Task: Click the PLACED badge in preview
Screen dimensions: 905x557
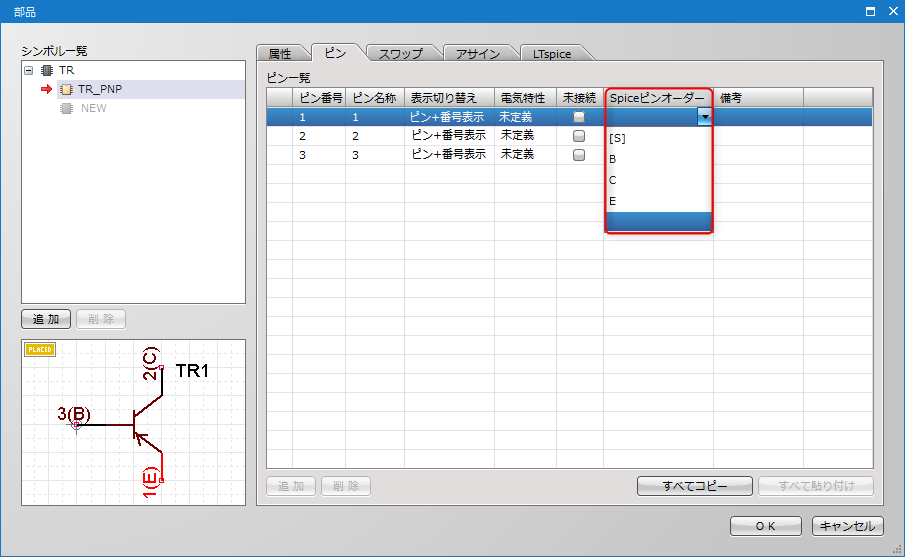Action: [x=40, y=349]
